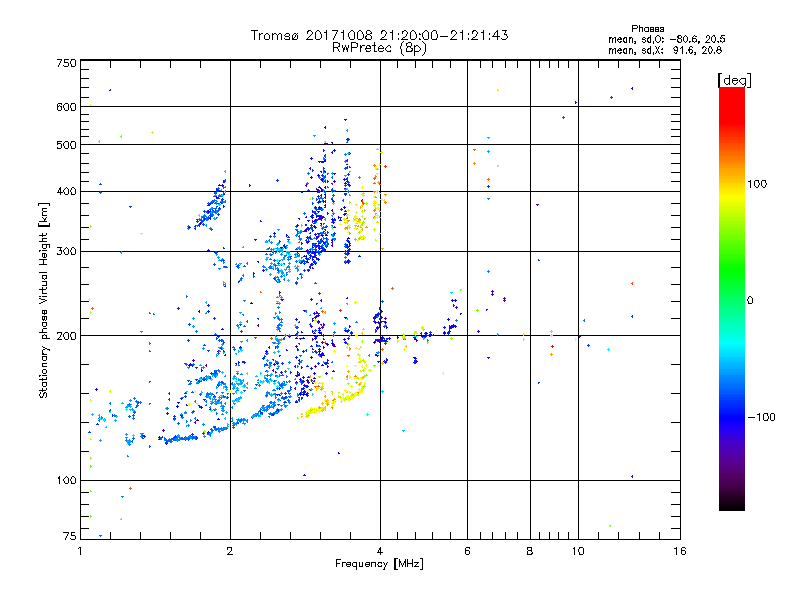The height and width of the screenshot is (600, 800).
Task: Click y-axis tick label '300'
Action: [66, 252]
